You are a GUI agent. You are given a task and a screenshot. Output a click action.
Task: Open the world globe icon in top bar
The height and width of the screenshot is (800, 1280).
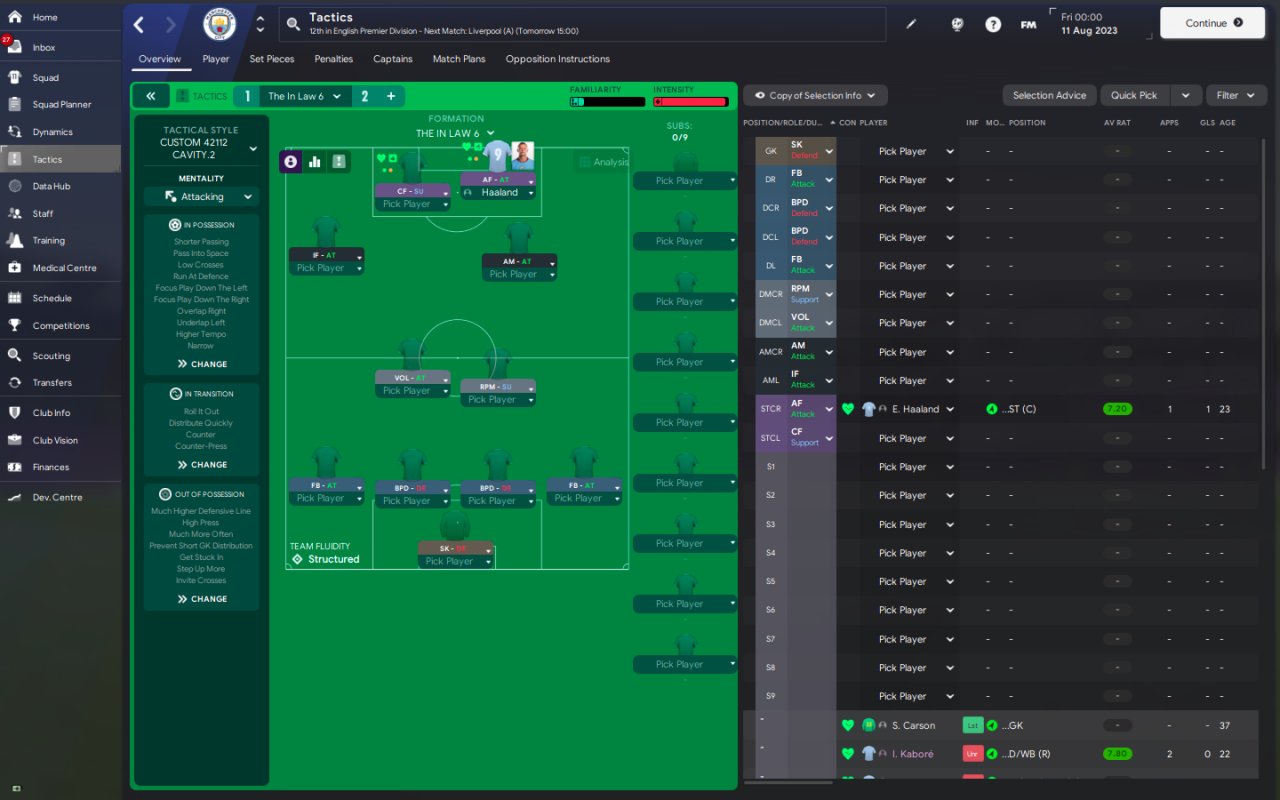(x=957, y=24)
